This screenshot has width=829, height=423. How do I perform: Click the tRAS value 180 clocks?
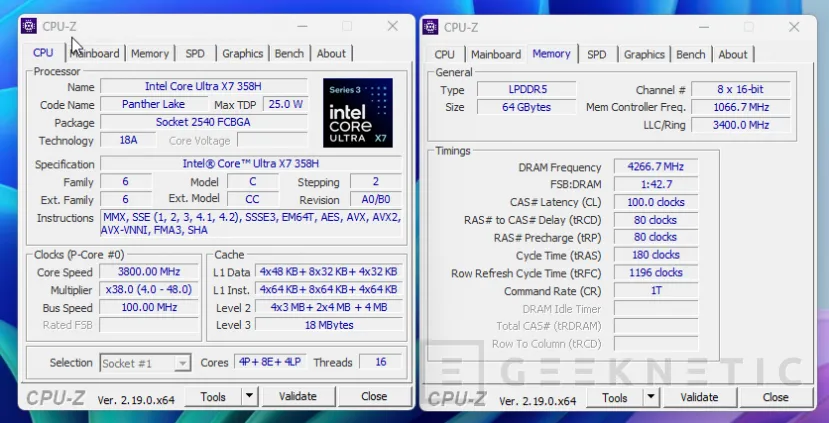(656, 255)
